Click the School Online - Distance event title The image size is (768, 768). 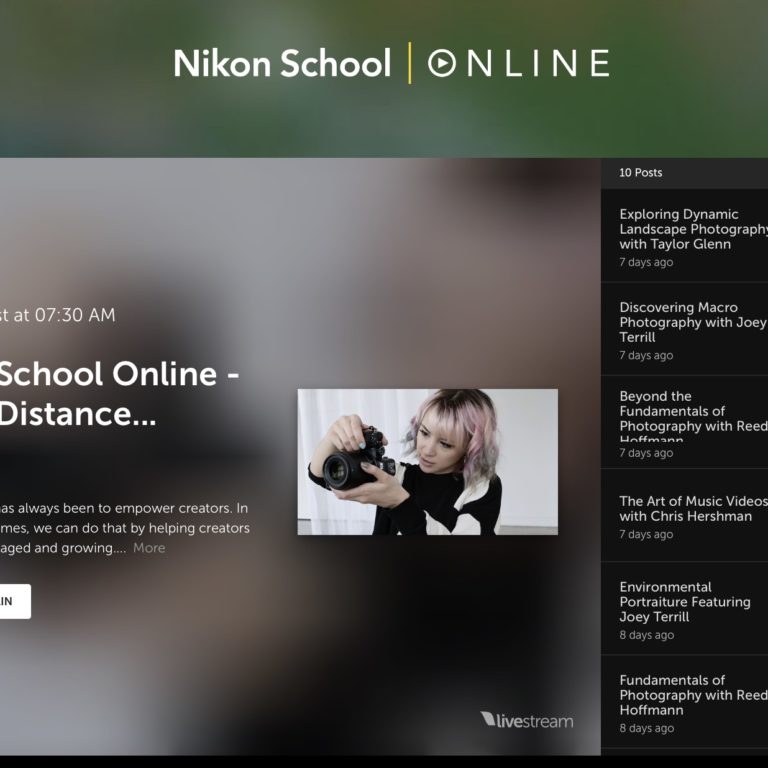[118, 393]
